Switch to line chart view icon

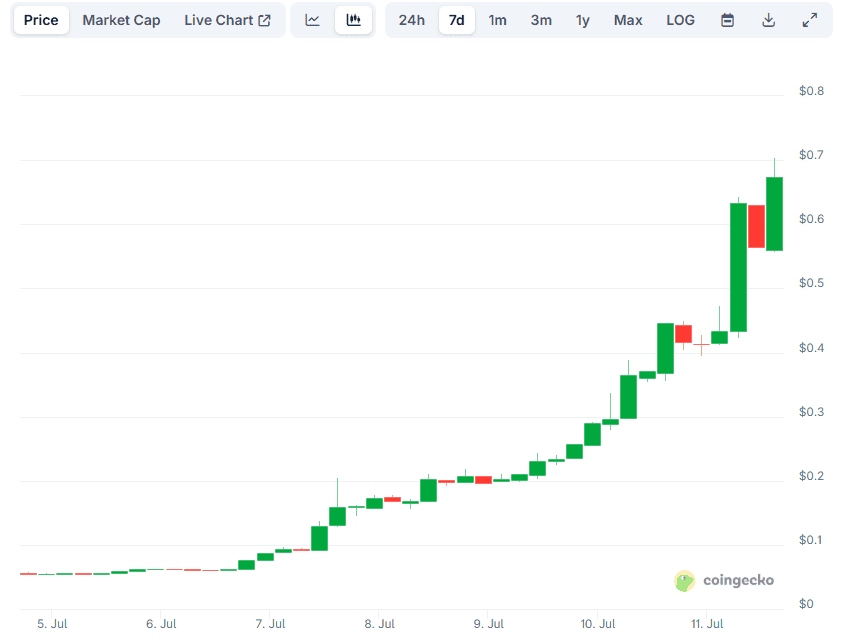[314, 20]
